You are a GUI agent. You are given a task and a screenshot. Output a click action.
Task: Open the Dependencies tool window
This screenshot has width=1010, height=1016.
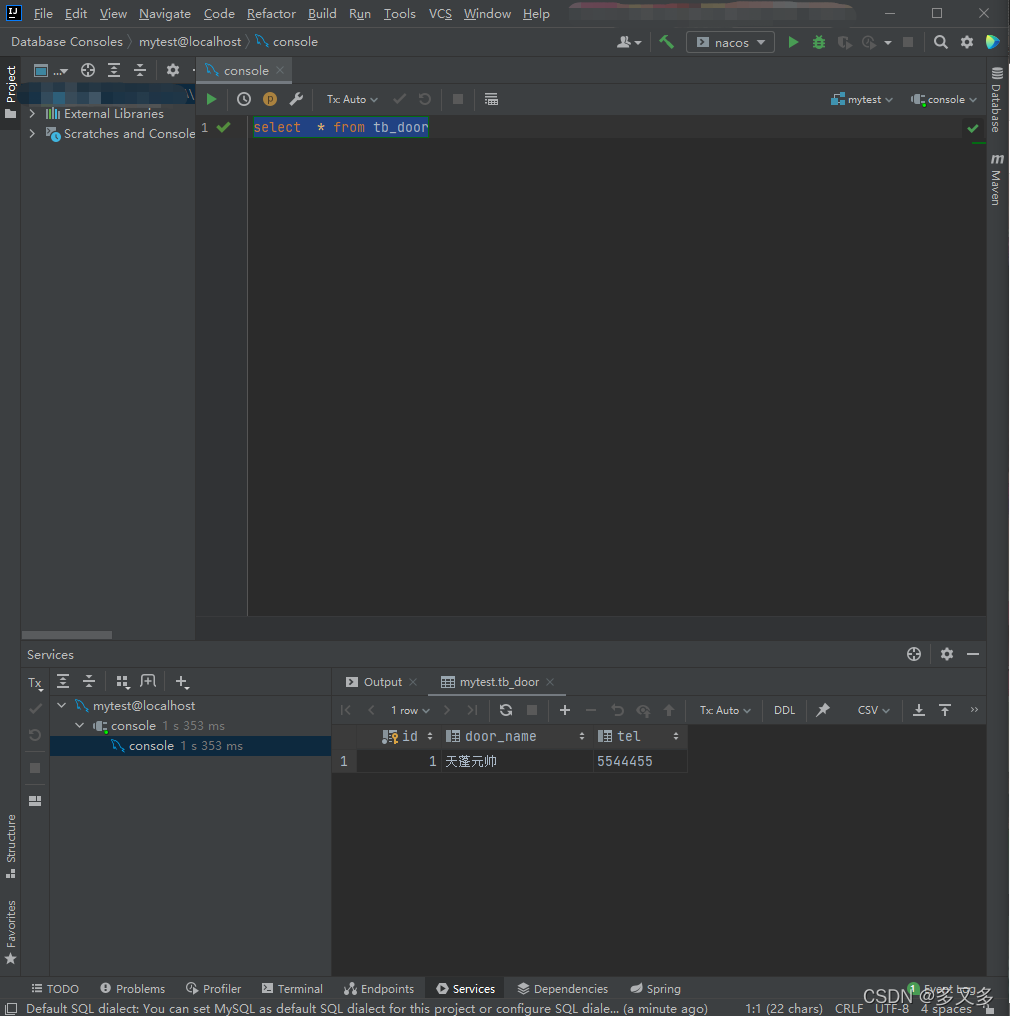[563, 988]
